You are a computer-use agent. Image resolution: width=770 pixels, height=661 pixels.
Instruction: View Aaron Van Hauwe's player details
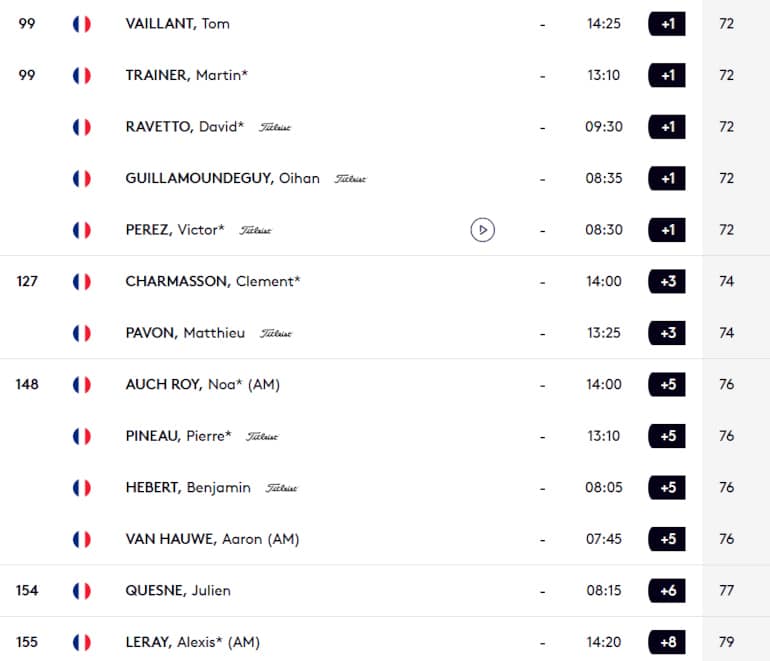[x=212, y=539]
